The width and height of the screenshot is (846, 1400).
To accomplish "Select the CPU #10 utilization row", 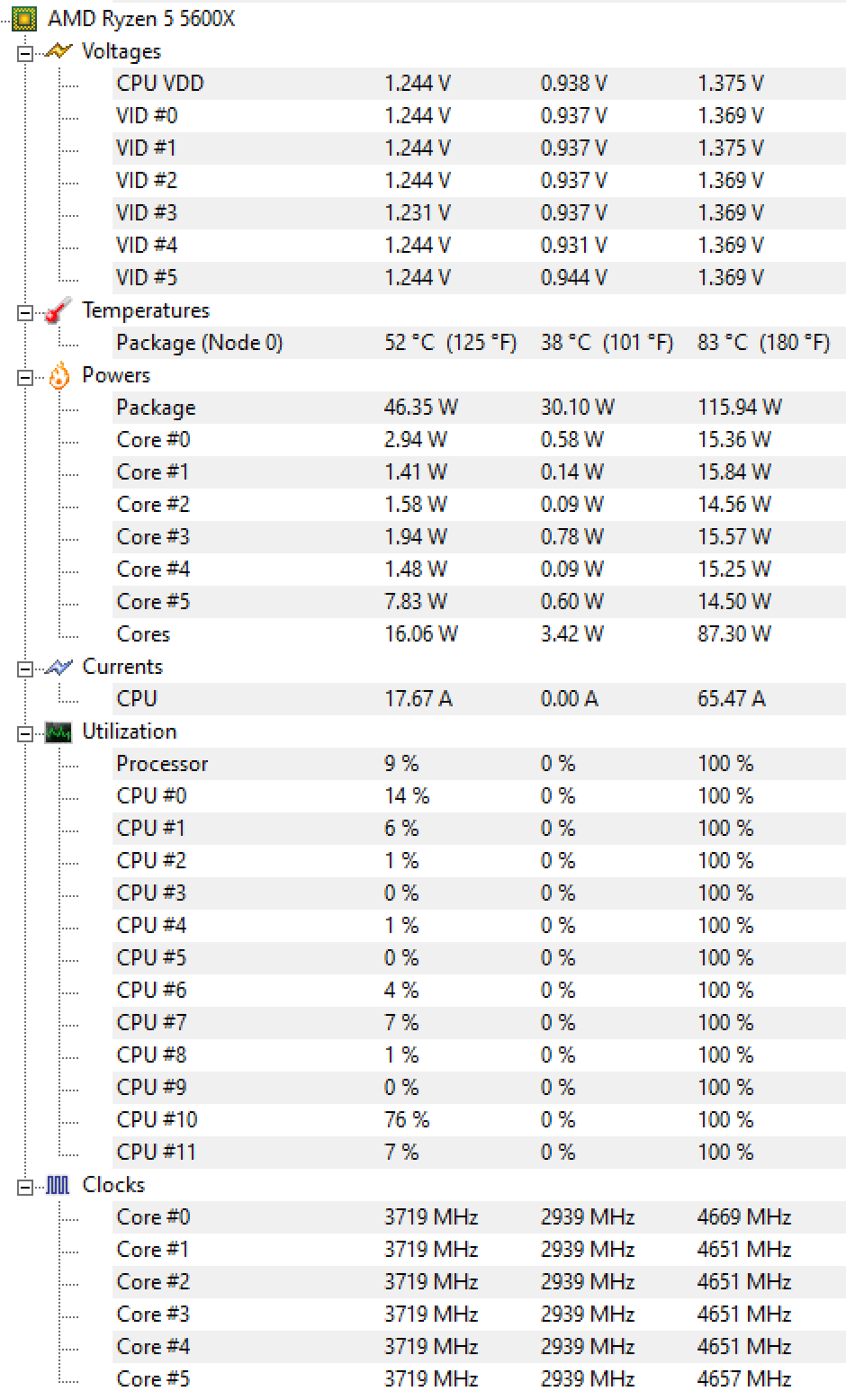I will pyautogui.click(x=479, y=1120).
